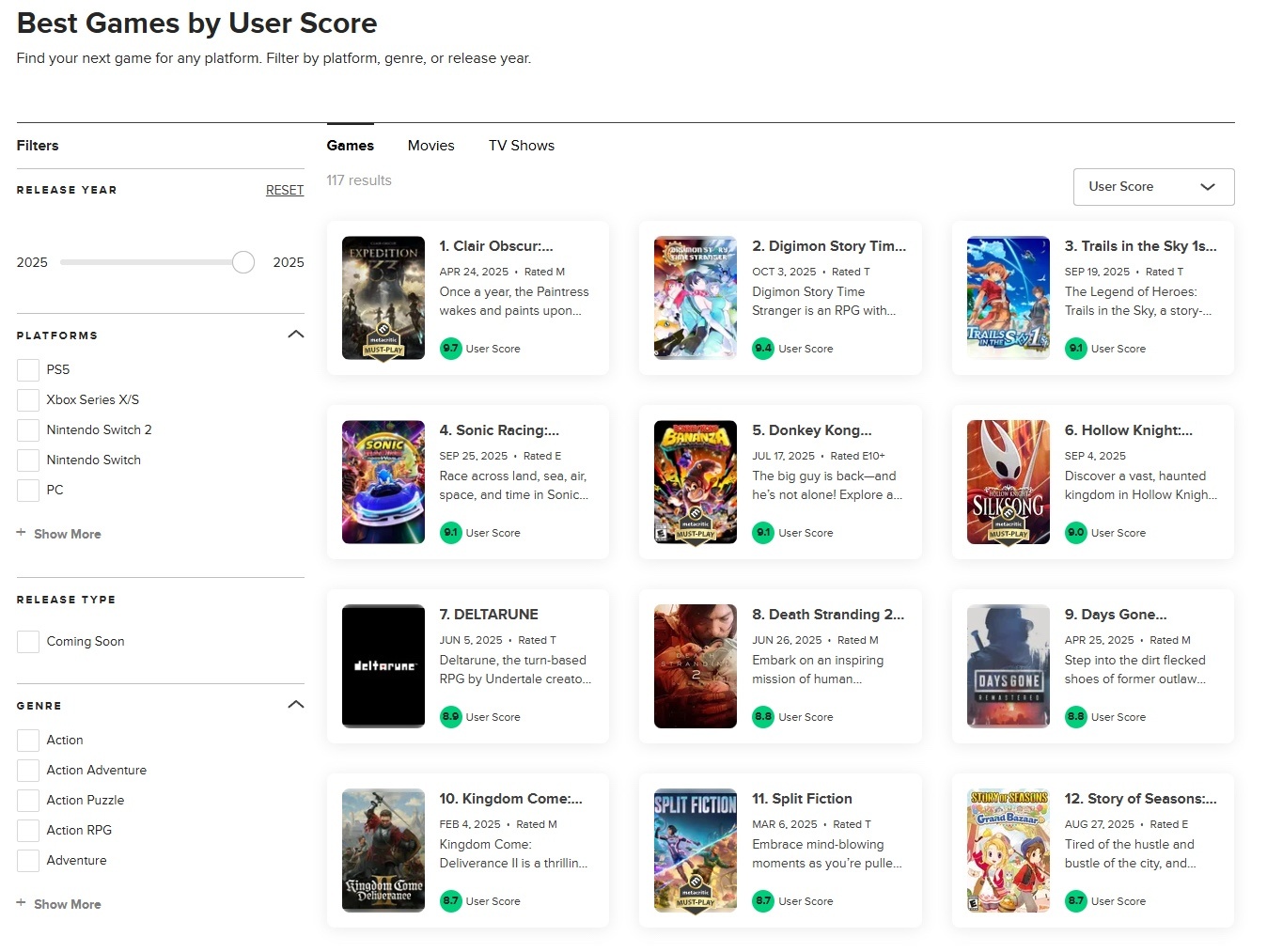
Task: Click the 8.8 score badge for Death Stranding 2
Action: 763,716
